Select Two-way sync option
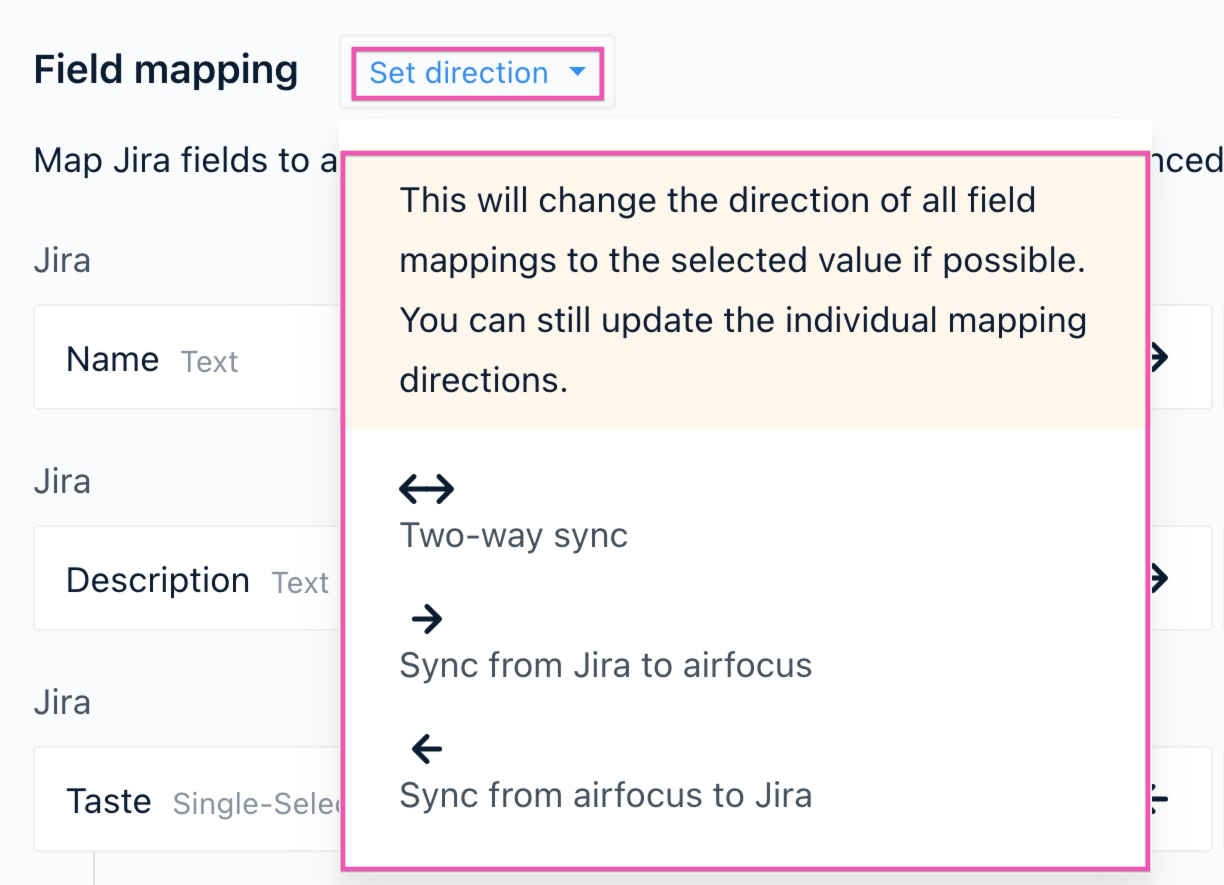This screenshot has height=885, width=1224. tap(513, 513)
